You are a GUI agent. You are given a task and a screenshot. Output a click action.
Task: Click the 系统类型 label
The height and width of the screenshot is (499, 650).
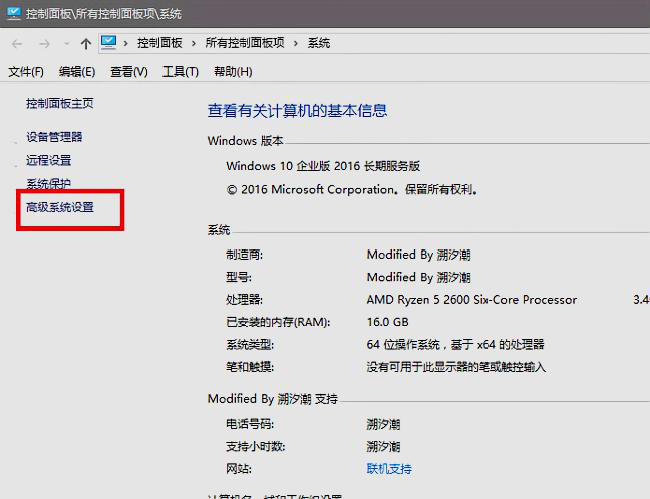(250, 344)
